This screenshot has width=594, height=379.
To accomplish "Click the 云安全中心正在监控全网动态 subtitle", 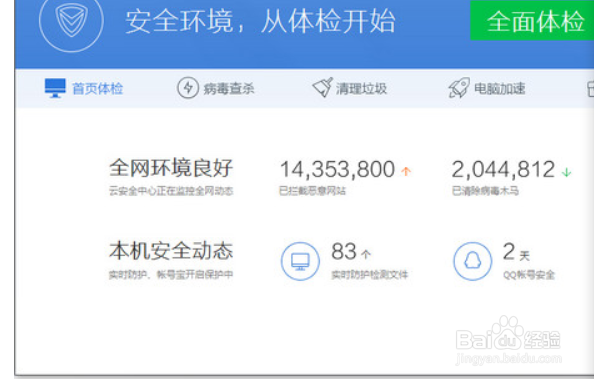I will pos(171,191).
